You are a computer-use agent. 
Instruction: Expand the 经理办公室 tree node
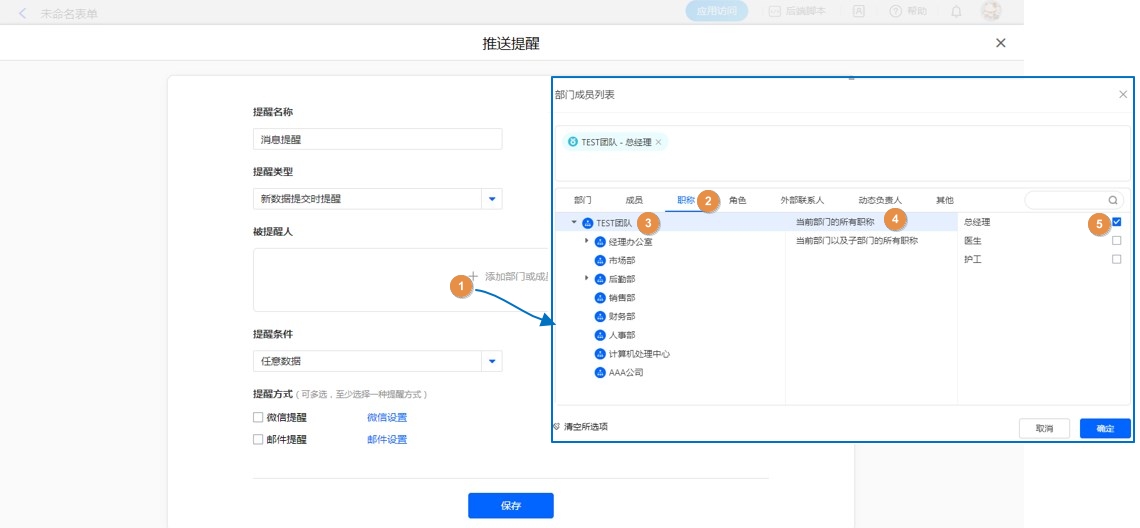[x=587, y=241]
